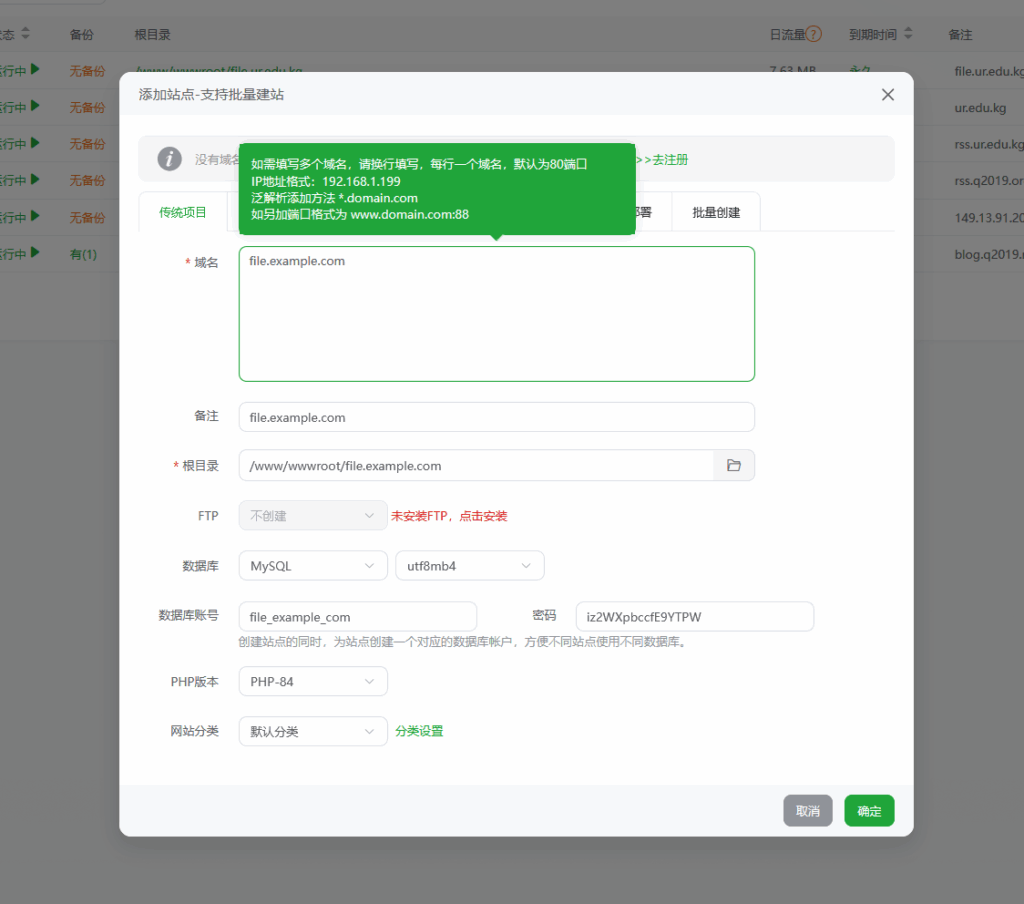The height and width of the screenshot is (904, 1024).
Task: Click the info icon in the notice bar
Action: pos(170,159)
